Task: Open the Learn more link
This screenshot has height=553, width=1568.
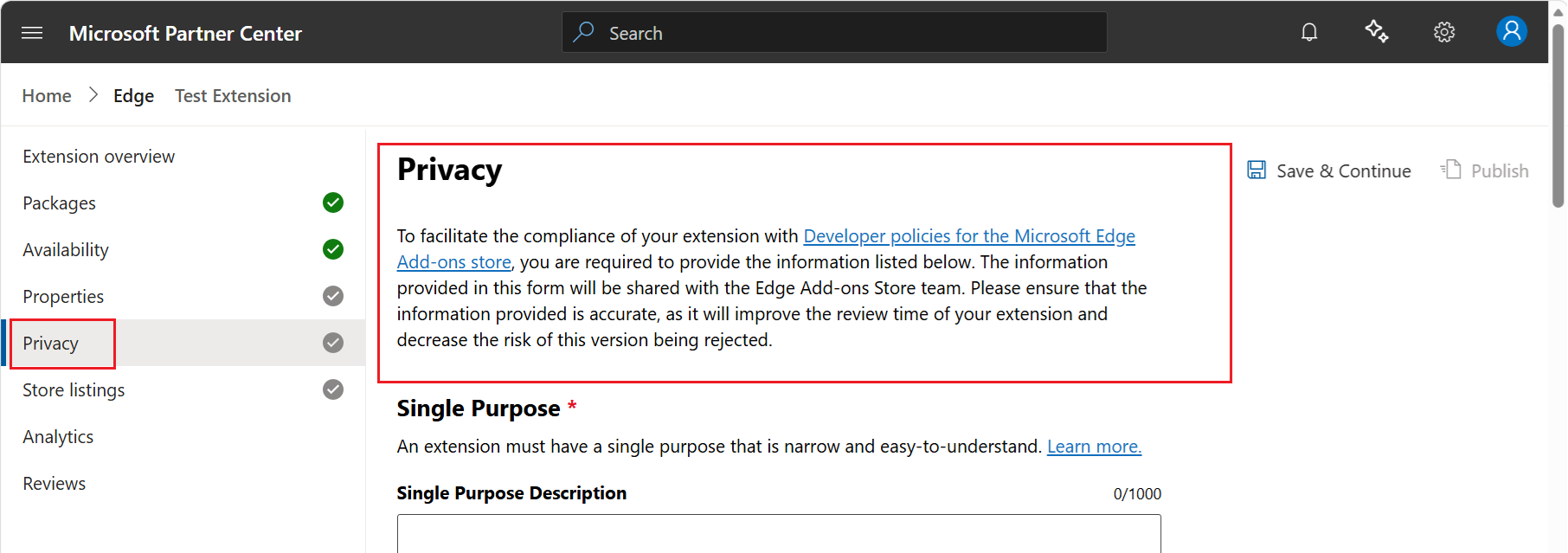Action: [x=1094, y=447]
